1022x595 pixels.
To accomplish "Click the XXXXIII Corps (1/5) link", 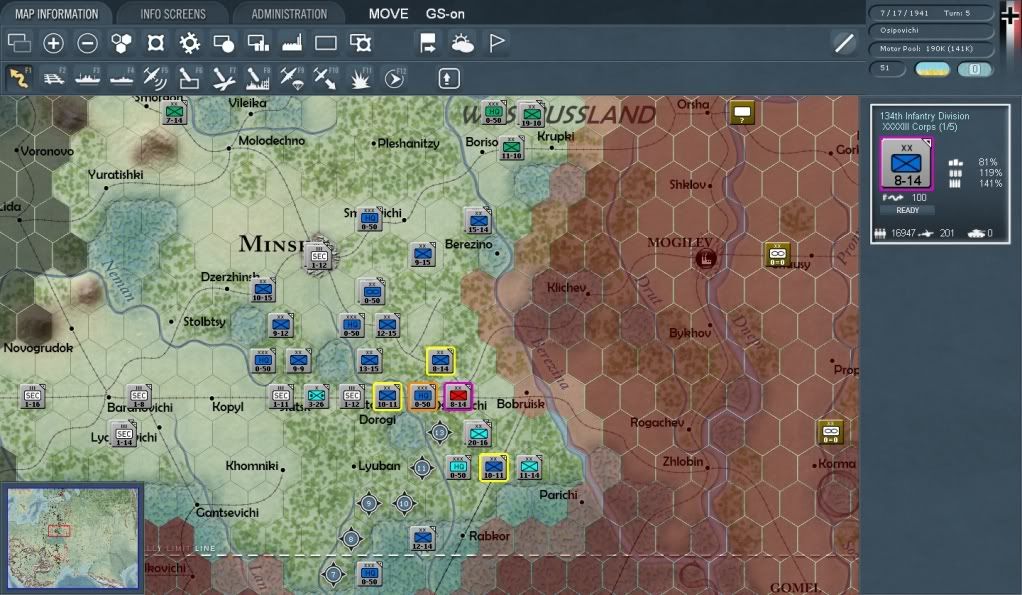I will 919,127.
